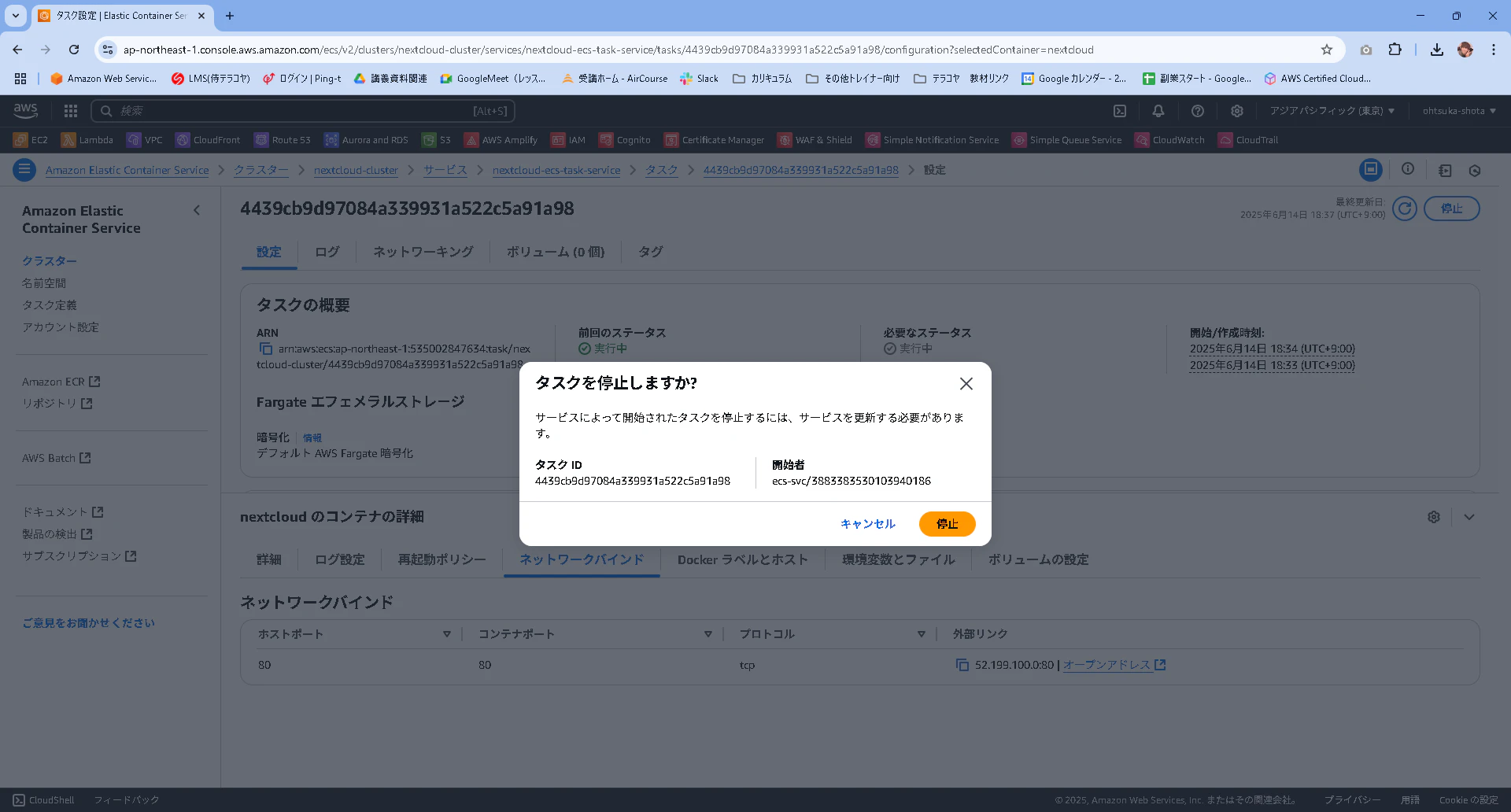Open AWS Amplify shortcut

click(501, 140)
